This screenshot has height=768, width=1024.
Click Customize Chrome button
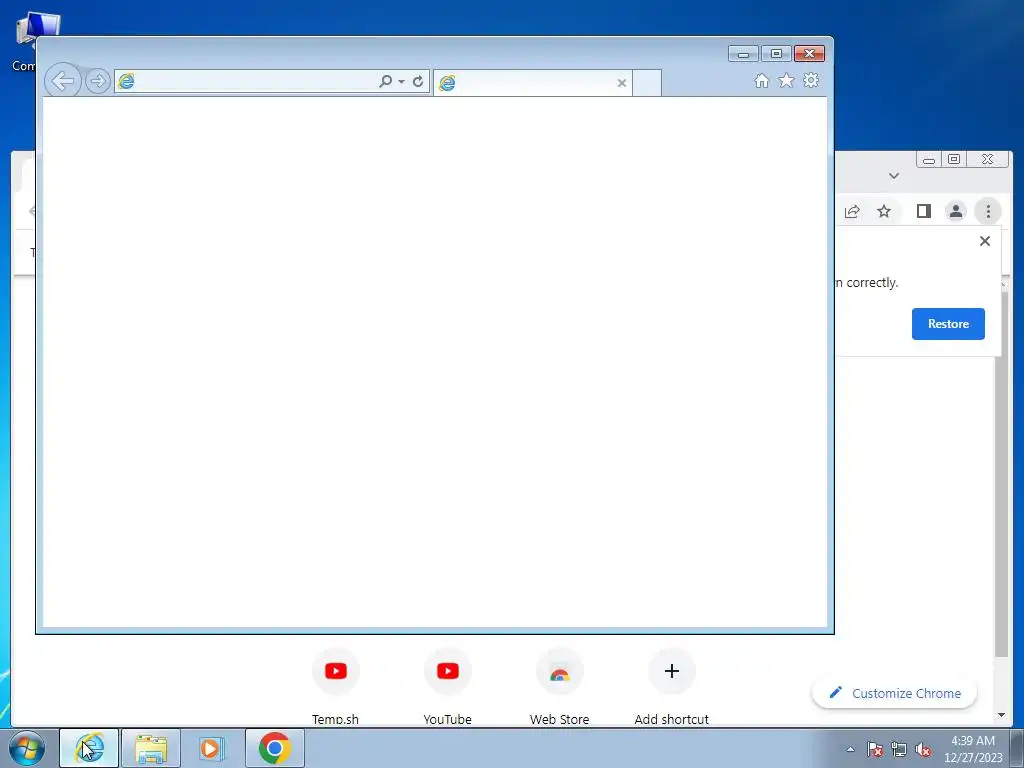point(895,694)
